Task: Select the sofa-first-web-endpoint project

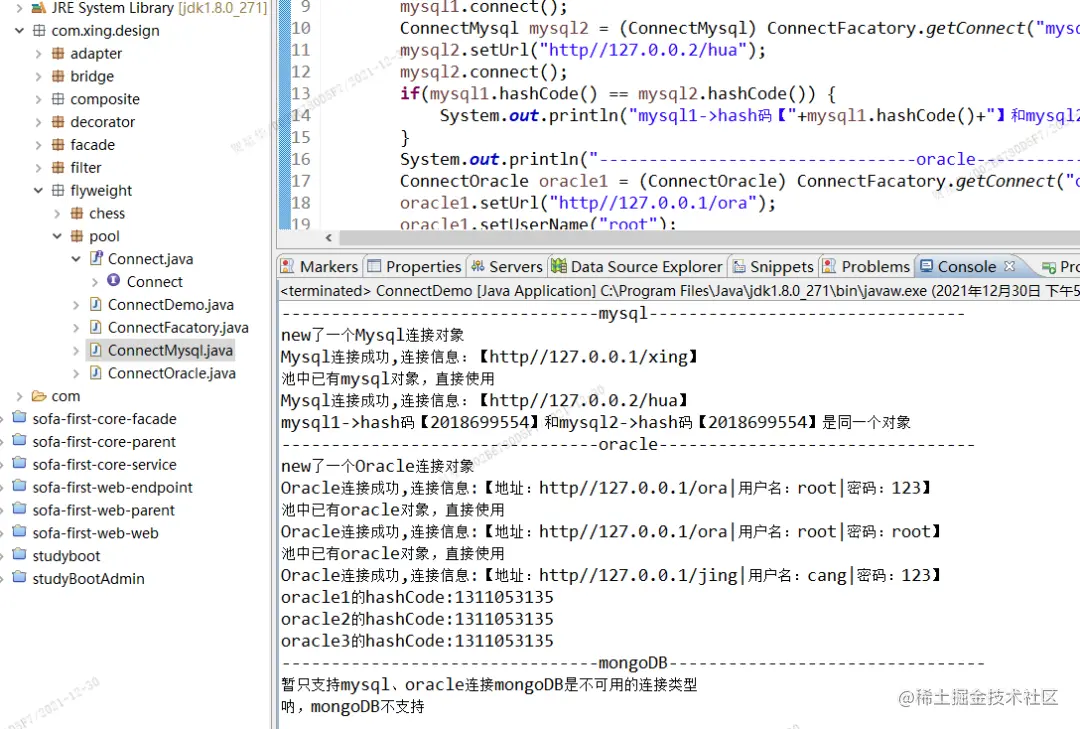Action: click(x=112, y=487)
